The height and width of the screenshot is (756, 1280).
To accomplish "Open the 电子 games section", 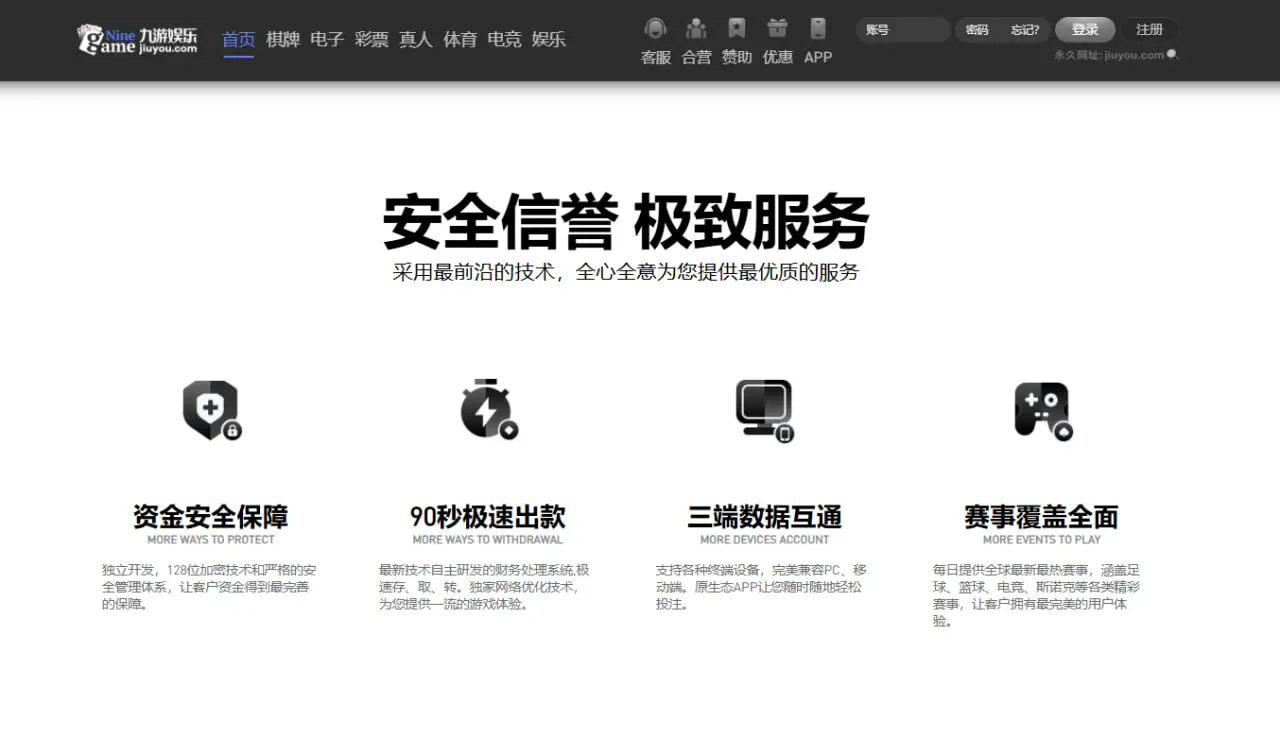I will 327,40.
